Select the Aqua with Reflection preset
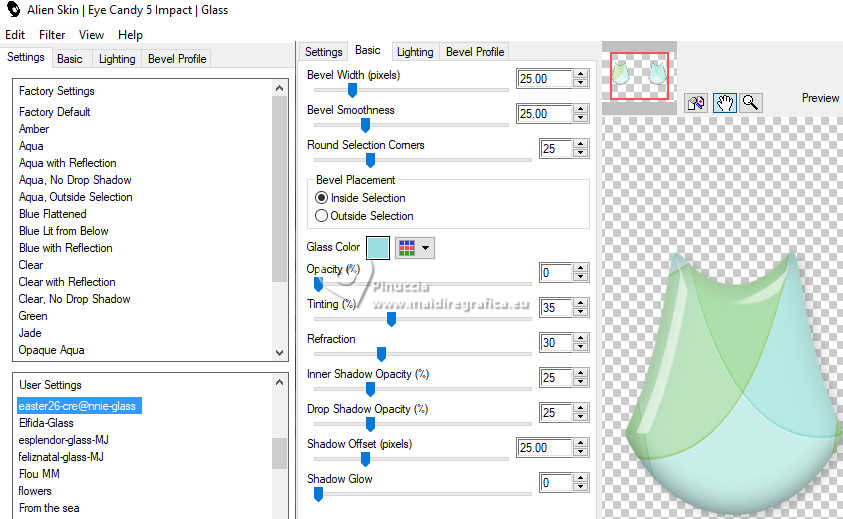843x519 pixels. [x=67, y=163]
